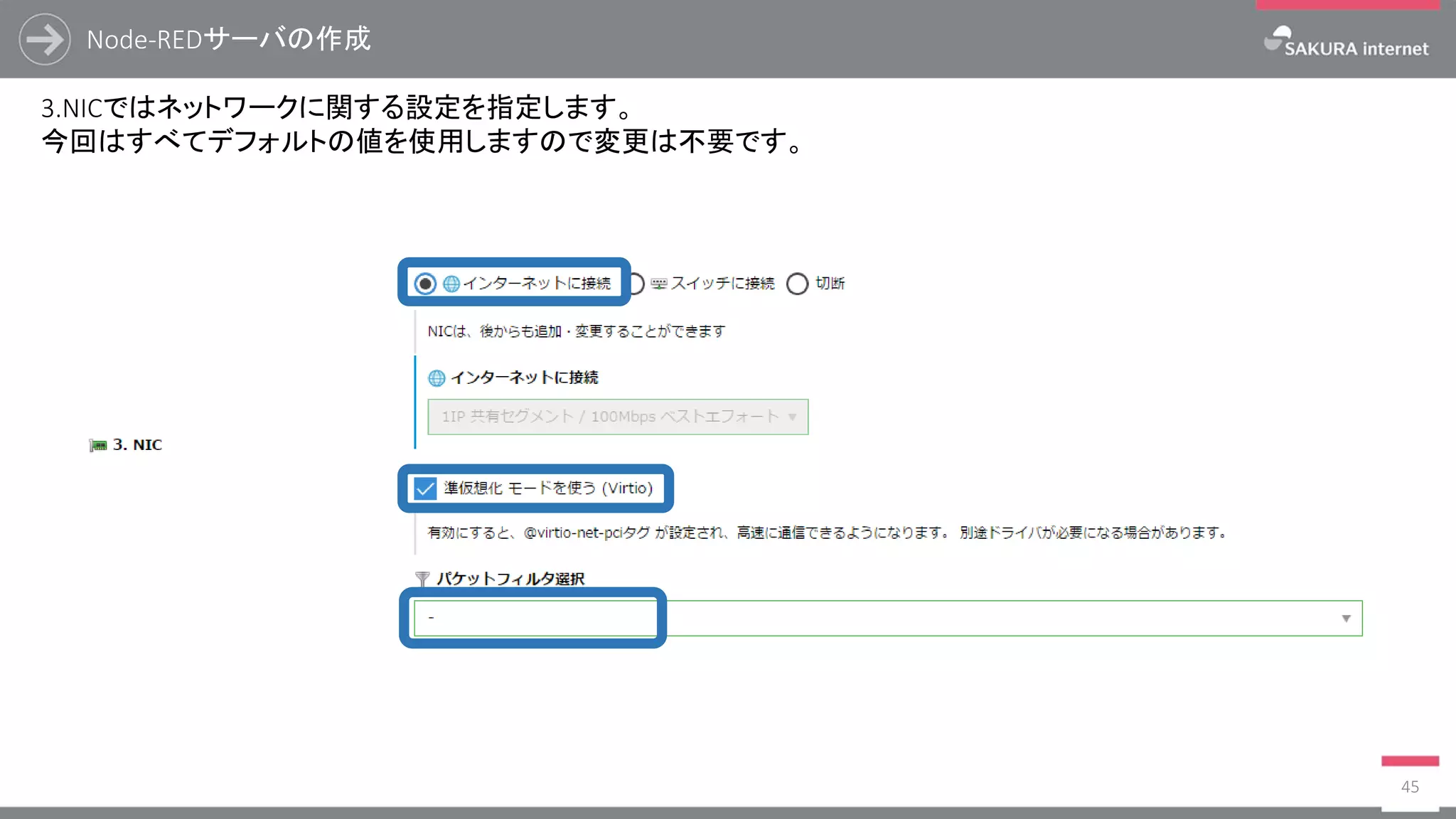Open the 1IP 共有セグメント / 100Mbps ベストエフォート dropdown
The width and height of the screenshot is (1456, 819).
click(x=618, y=417)
